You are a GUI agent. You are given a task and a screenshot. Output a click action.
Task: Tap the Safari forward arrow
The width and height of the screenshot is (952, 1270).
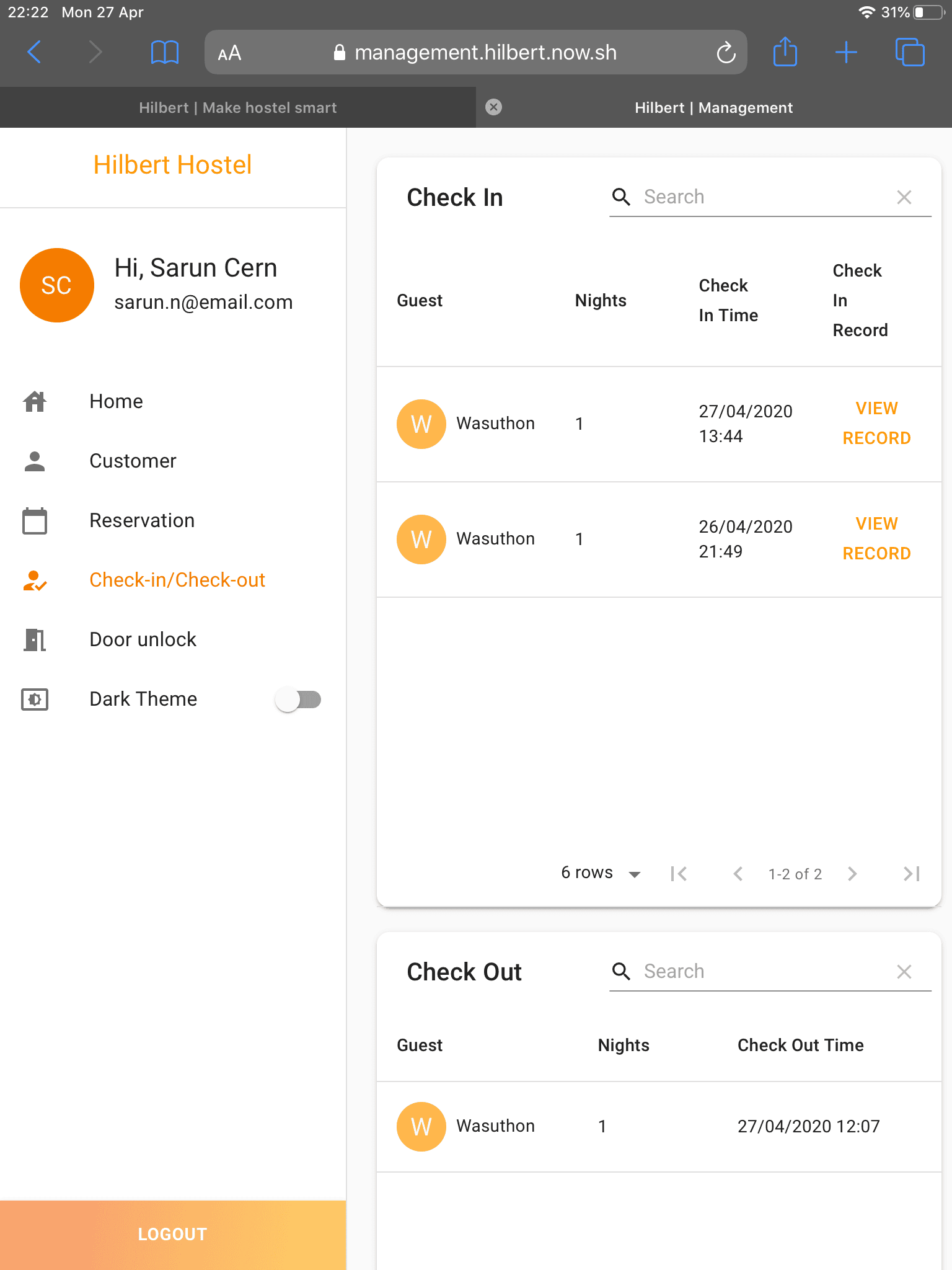click(x=95, y=52)
